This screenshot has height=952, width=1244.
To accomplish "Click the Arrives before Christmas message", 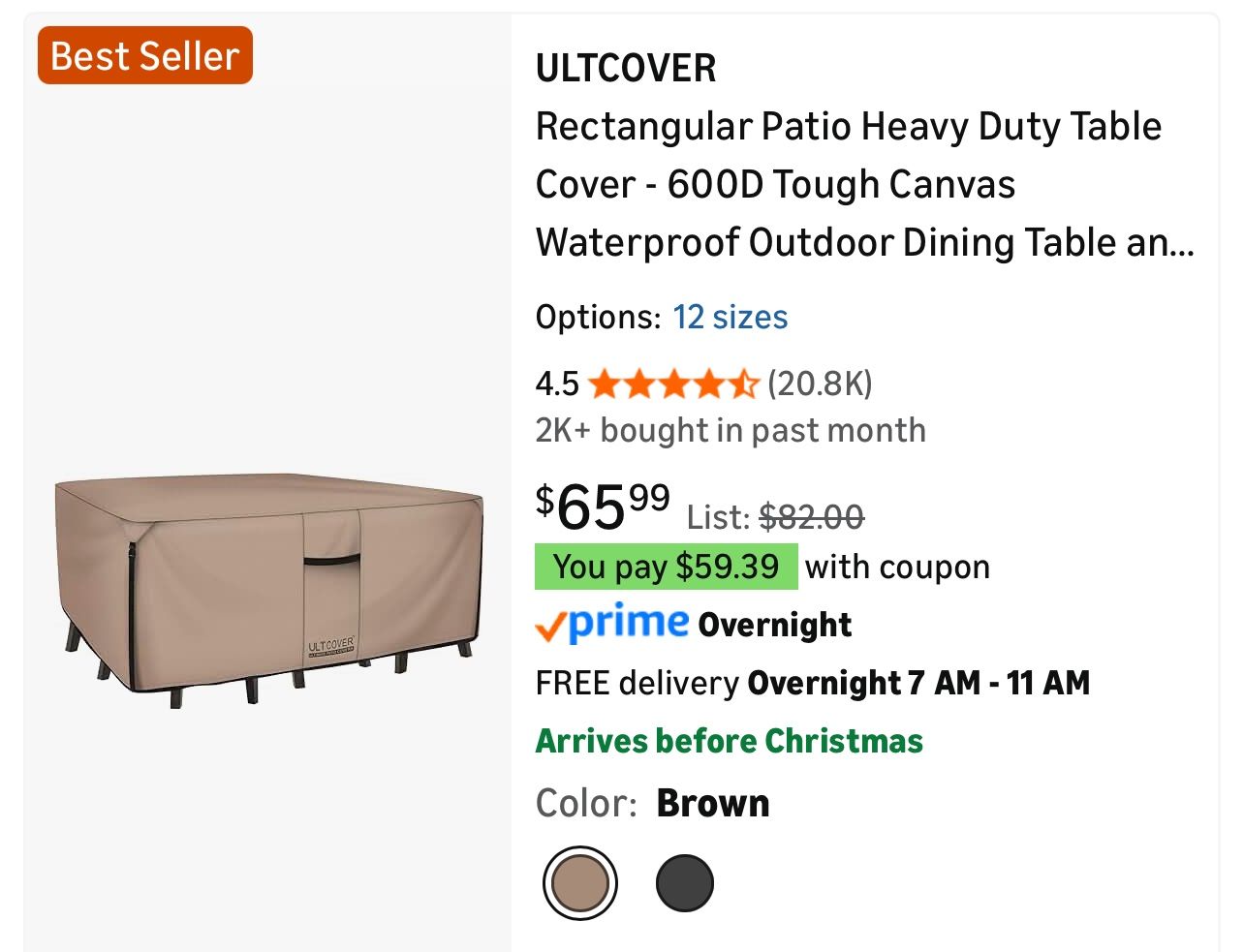I will [x=729, y=741].
